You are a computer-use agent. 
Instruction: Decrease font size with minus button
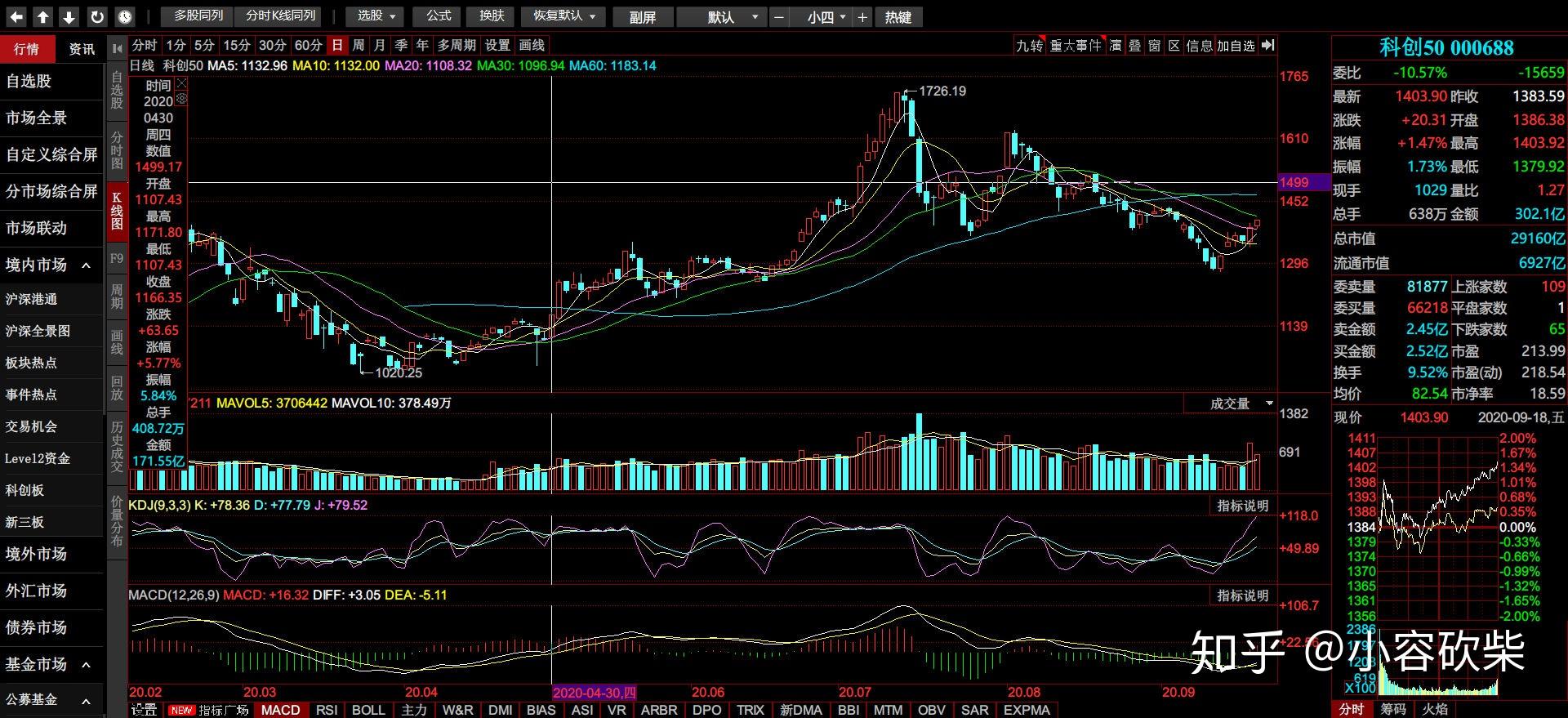pyautogui.click(x=779, y=16)
